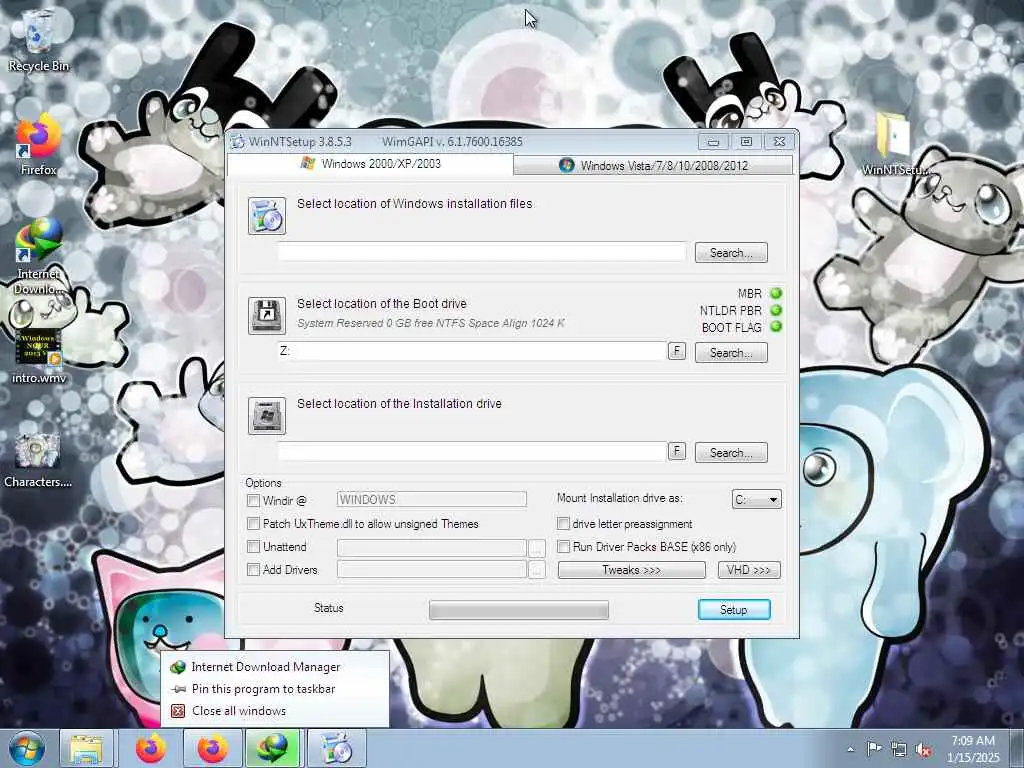
Task: Select Pin this program to taskbar
Action: pyautogui.click(x=263, y=689)
